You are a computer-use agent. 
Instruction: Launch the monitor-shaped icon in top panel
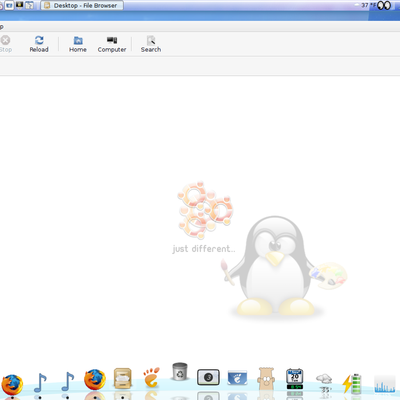(x=19, y=5)
